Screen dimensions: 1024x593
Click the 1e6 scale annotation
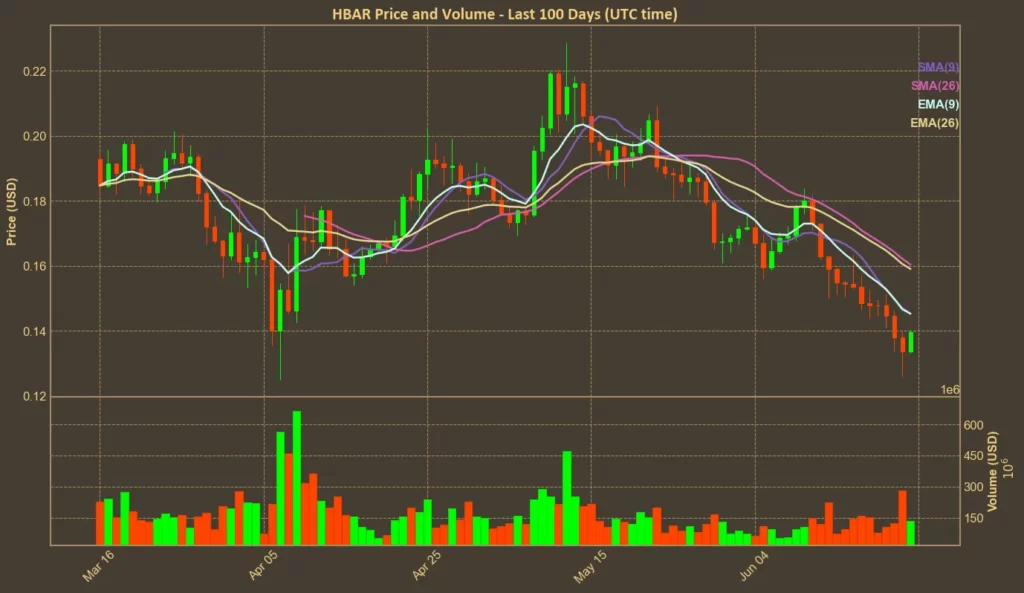coord(950,390)
